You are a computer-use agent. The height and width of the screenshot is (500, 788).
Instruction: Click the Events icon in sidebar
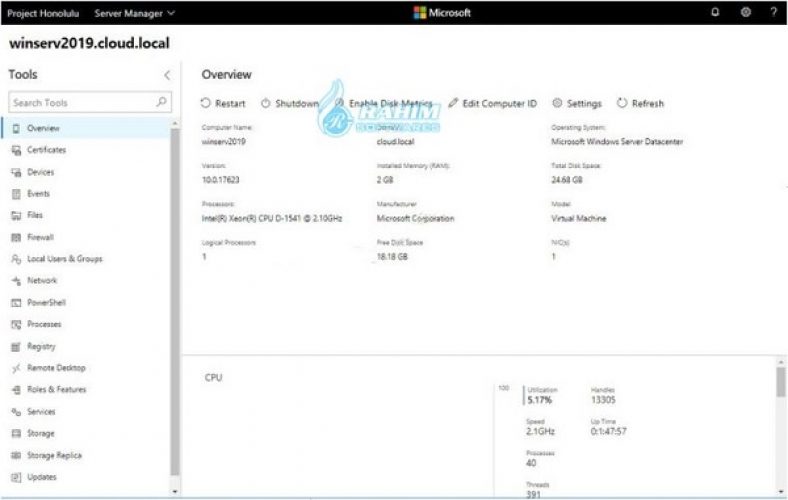(x=16, y=194)
